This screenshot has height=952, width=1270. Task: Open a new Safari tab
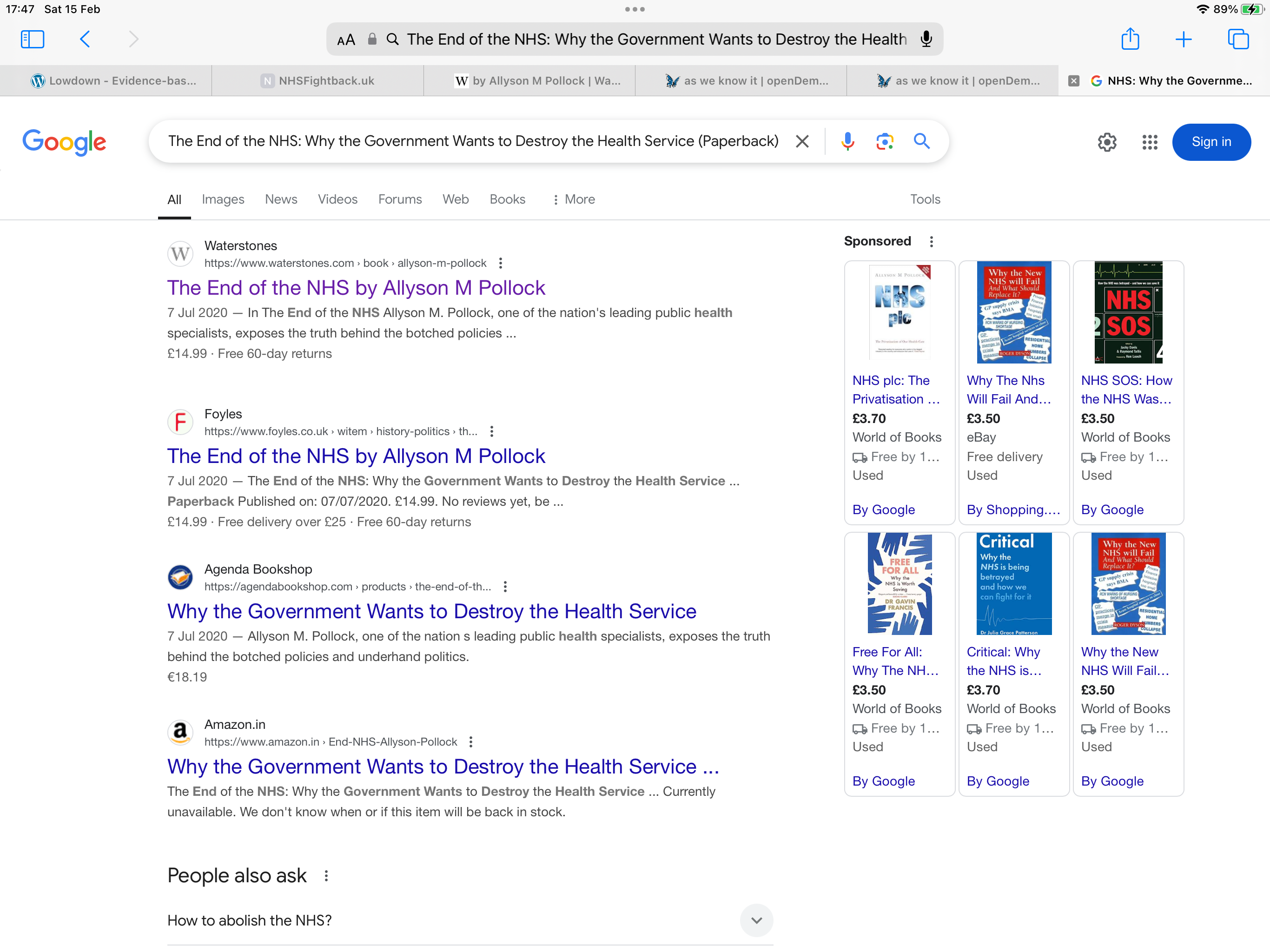1184,39
